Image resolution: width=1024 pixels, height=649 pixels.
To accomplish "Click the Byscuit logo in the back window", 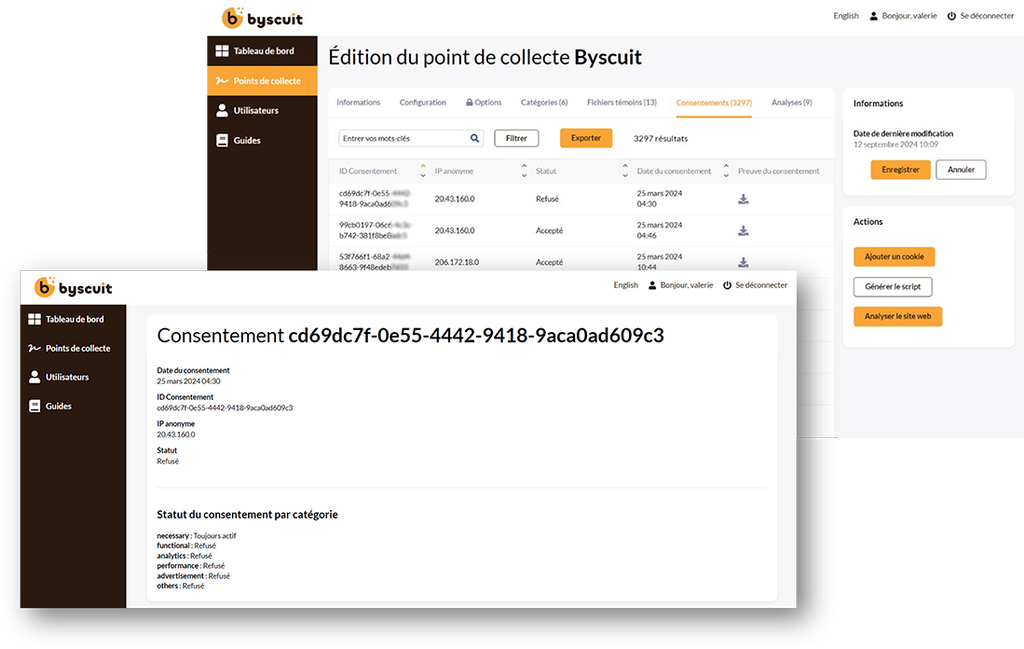I will 263,18.
